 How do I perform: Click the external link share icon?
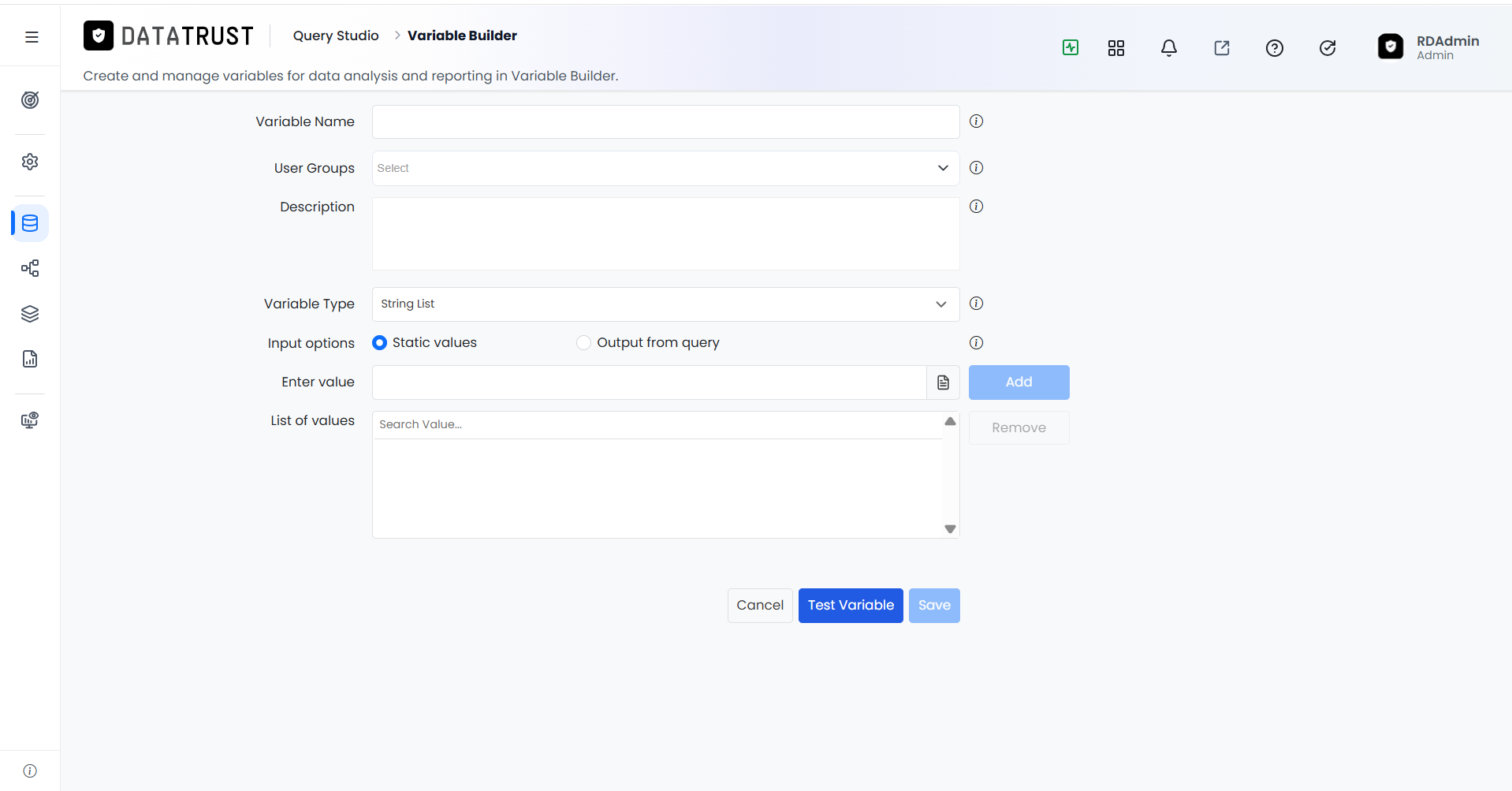click(x=1222, y=48)
